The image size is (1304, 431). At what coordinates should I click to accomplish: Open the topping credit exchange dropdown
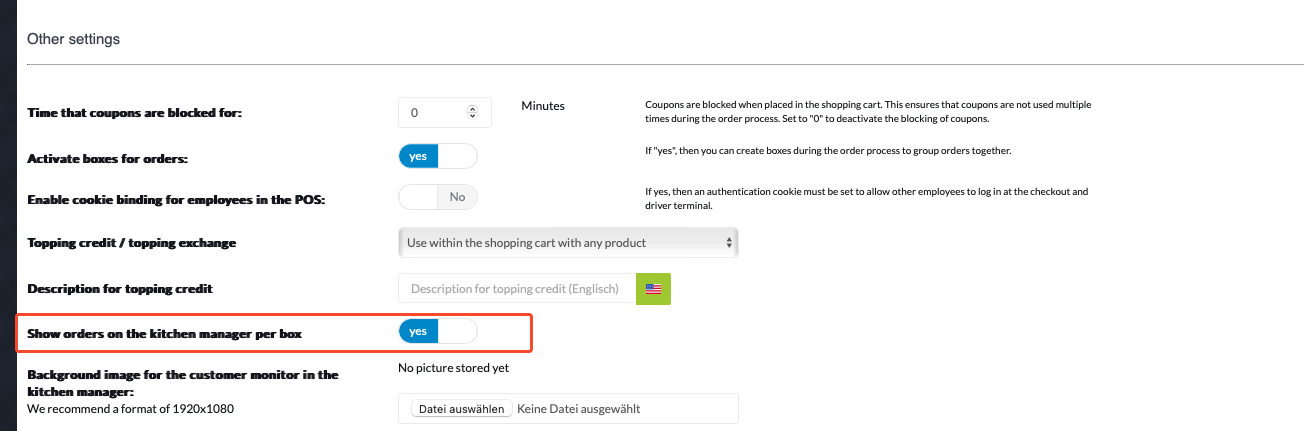click(568, 242)
